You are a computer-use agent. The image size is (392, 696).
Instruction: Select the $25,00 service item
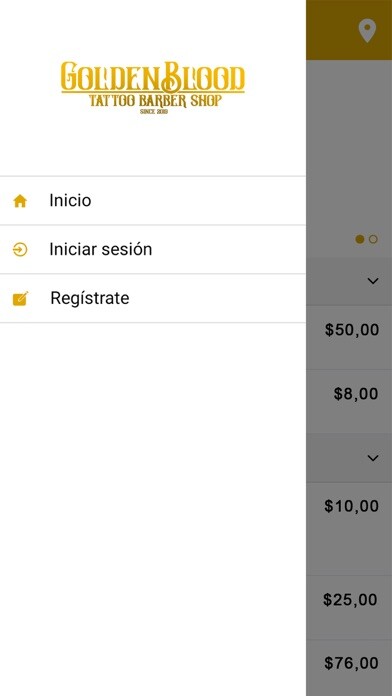(349, 608)
